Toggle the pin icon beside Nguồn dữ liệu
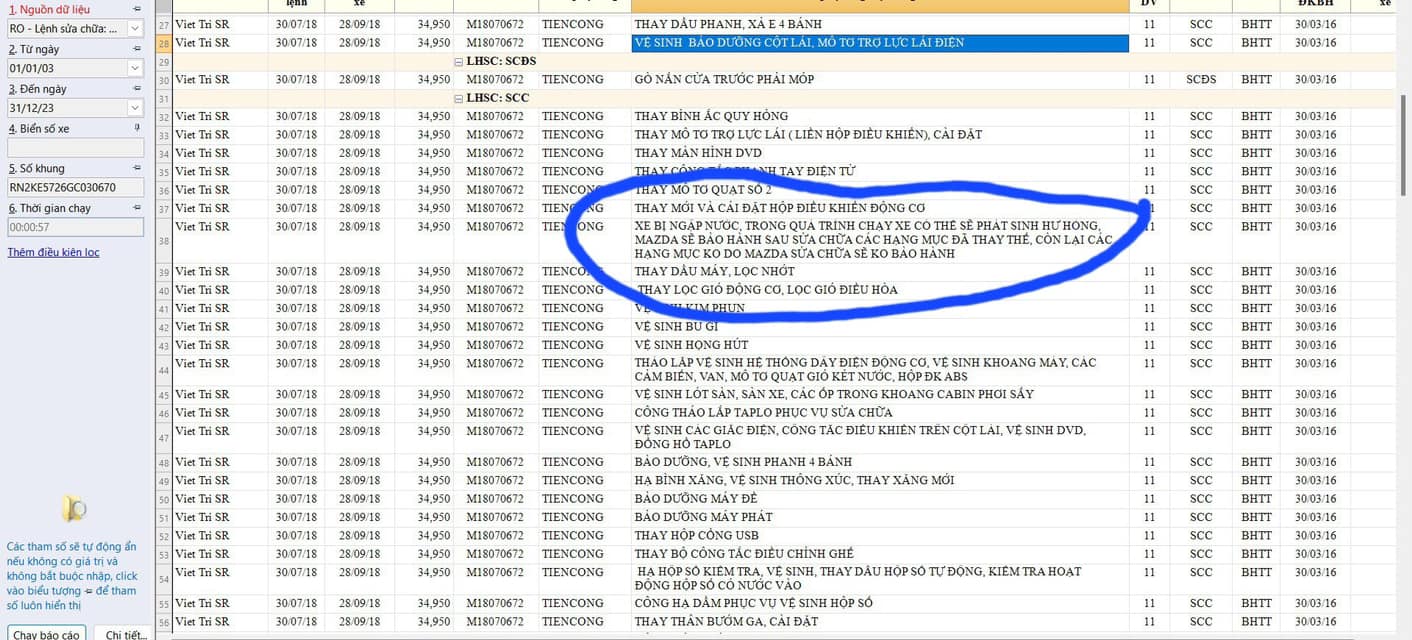 click(x=137, y=9)
